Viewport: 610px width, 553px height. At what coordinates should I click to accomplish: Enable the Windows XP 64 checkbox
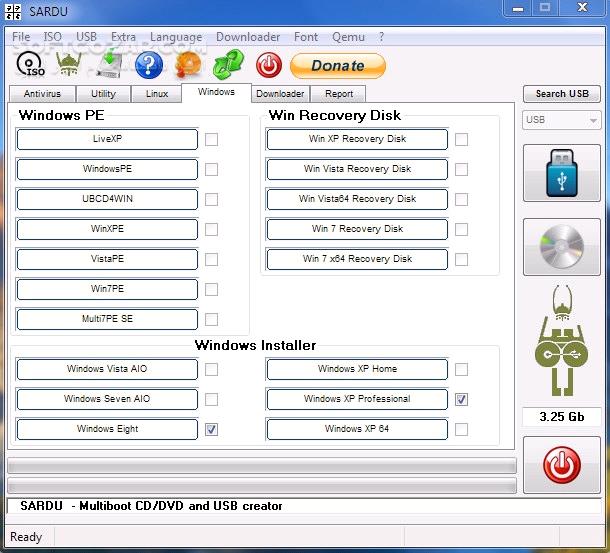click(461, 429)
